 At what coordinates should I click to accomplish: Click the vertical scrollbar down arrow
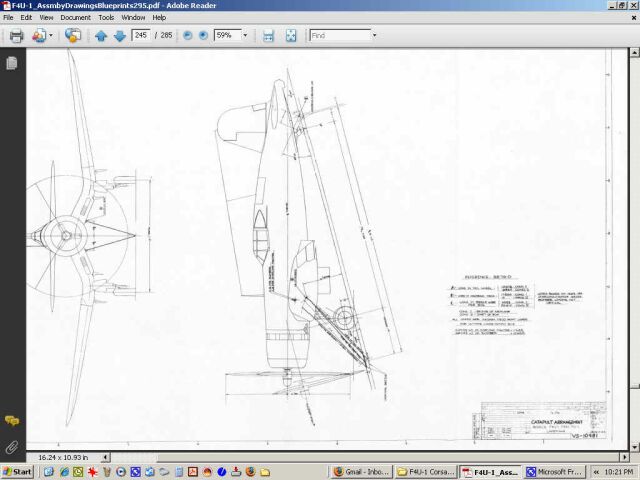pyautogui.click(x=634, y=447)
